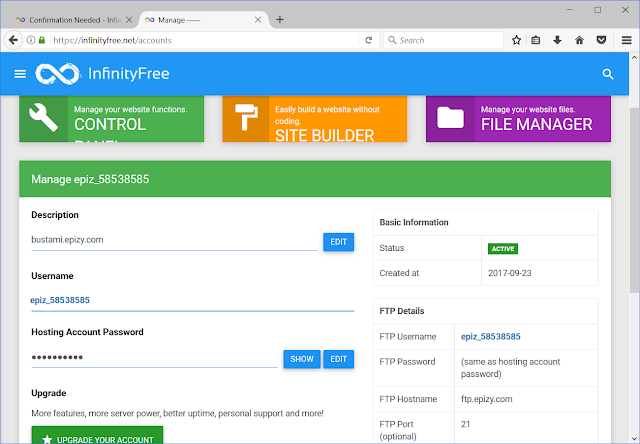Close the Confirmation Needed tab
Screen dimensions: 640x444
[129, 20]
